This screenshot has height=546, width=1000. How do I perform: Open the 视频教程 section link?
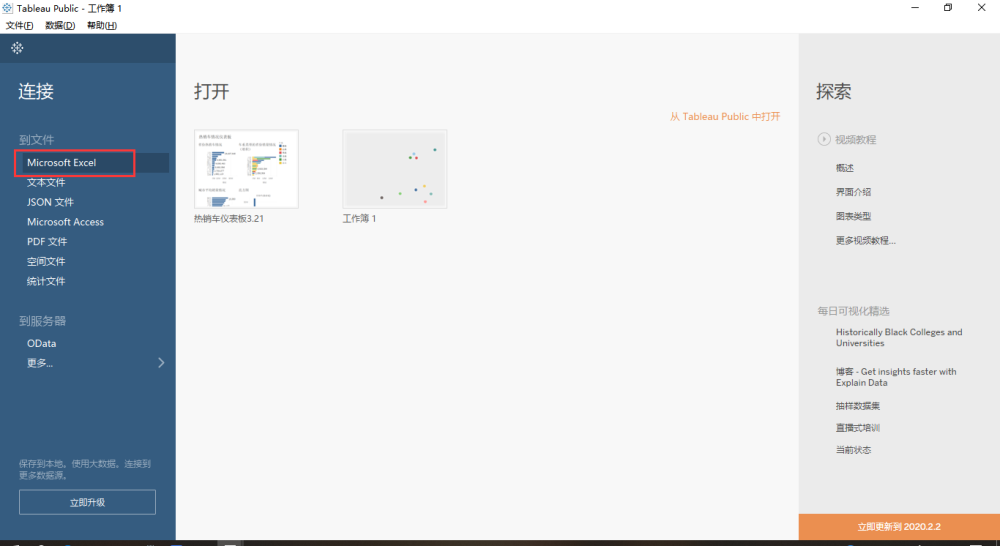(x=856, y=140)
